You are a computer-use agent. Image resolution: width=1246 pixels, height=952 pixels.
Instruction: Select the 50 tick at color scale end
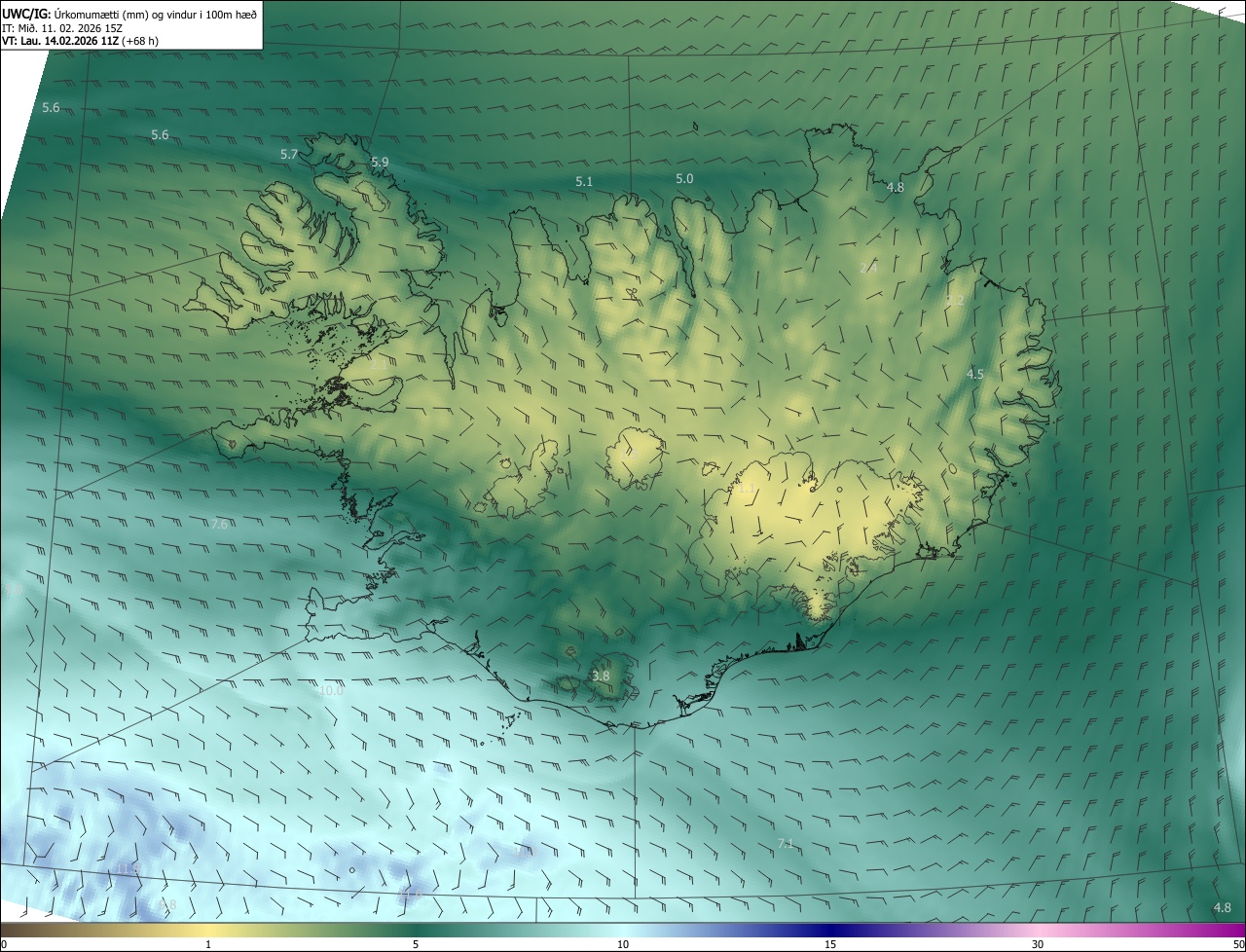pyautogui.click(x=1237, y=944)
